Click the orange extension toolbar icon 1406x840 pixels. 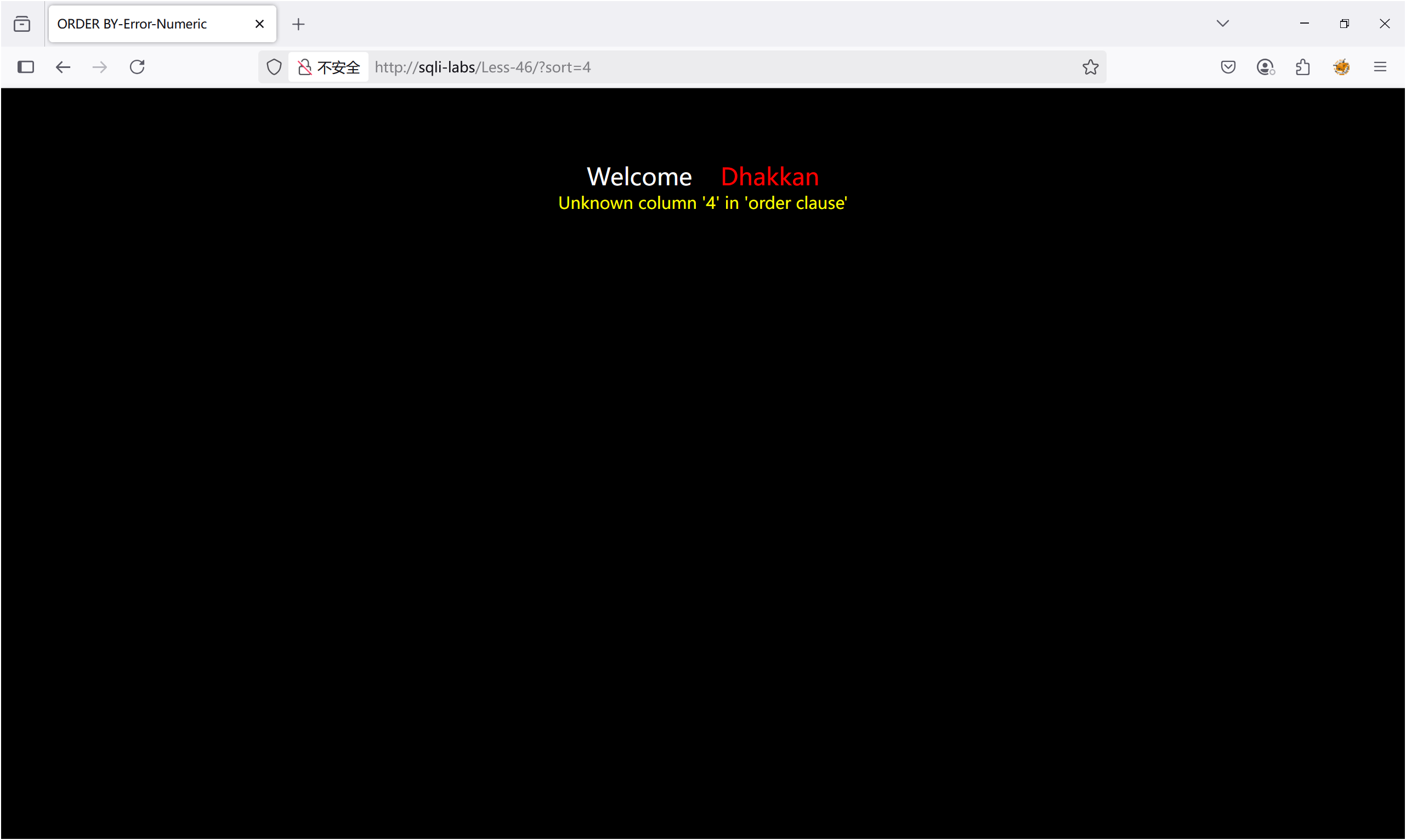pos(1341,67)
